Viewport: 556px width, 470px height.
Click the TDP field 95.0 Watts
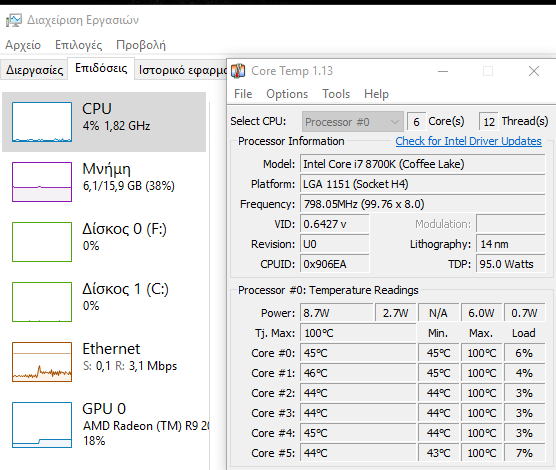tap(511, 264)
